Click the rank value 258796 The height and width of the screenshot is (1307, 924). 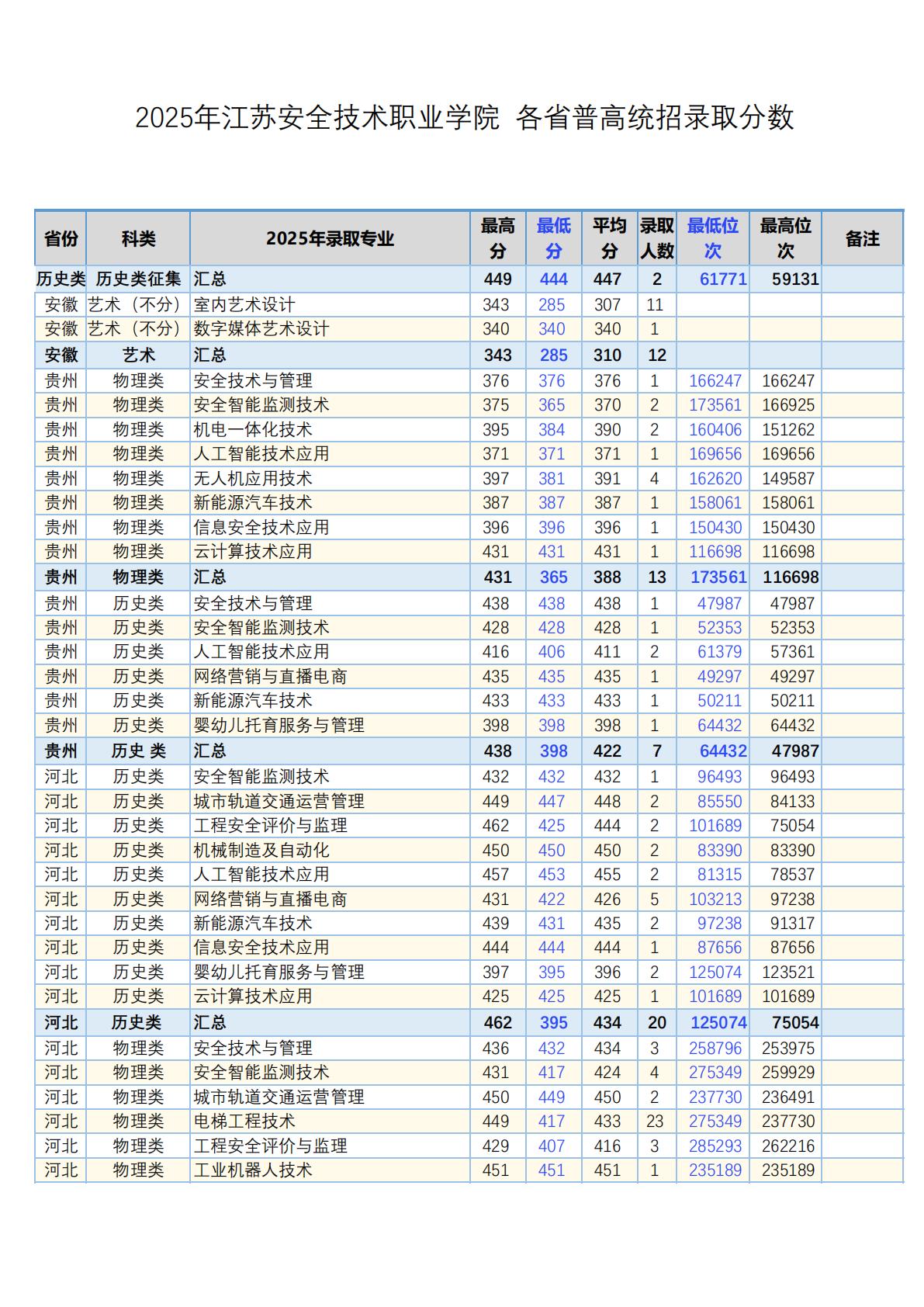pos(715,1048)
